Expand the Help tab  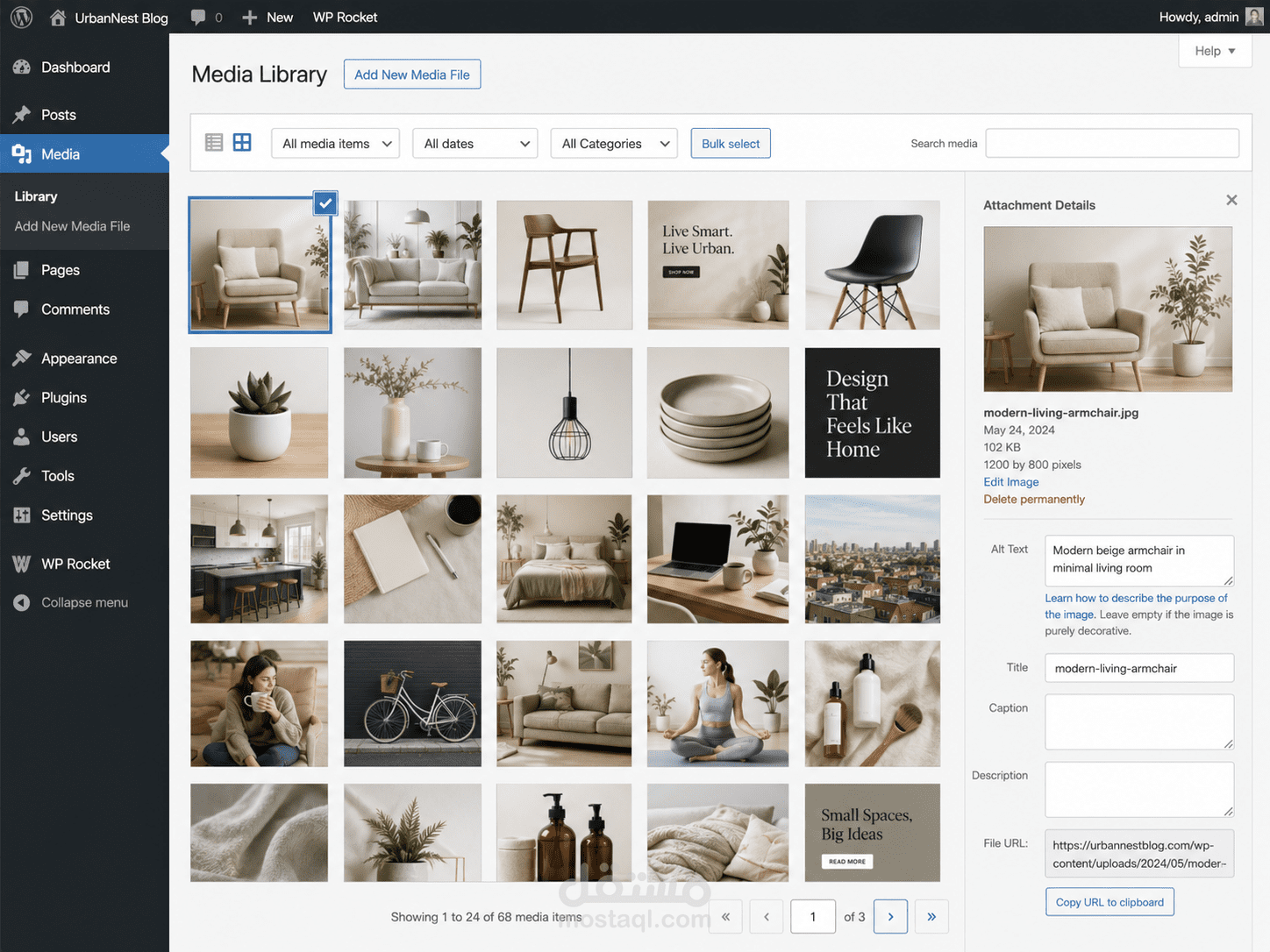1215,51
